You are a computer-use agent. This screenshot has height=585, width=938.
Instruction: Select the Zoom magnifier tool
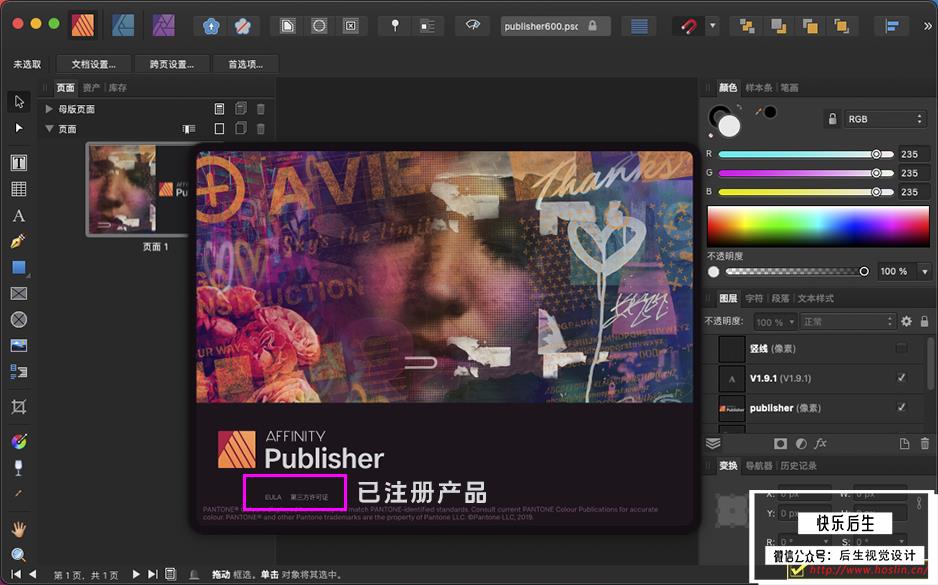point(19,554)
